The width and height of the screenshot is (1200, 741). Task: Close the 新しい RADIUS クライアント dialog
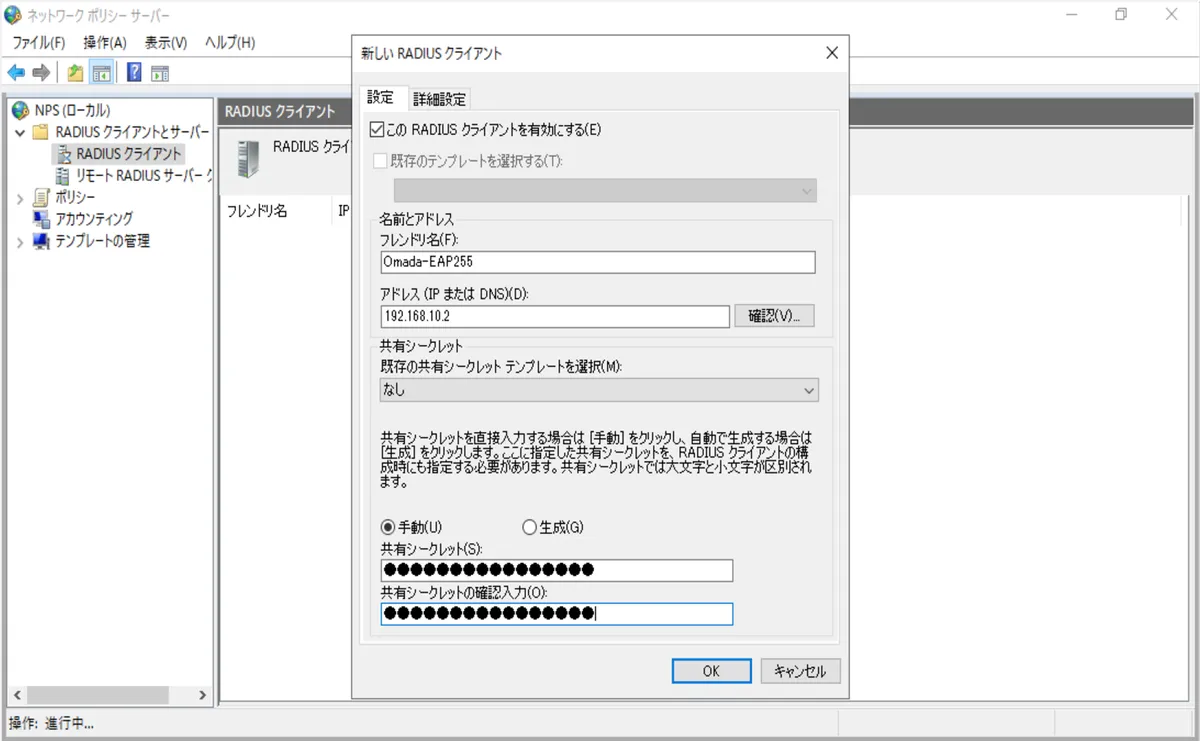pos(831,53)
